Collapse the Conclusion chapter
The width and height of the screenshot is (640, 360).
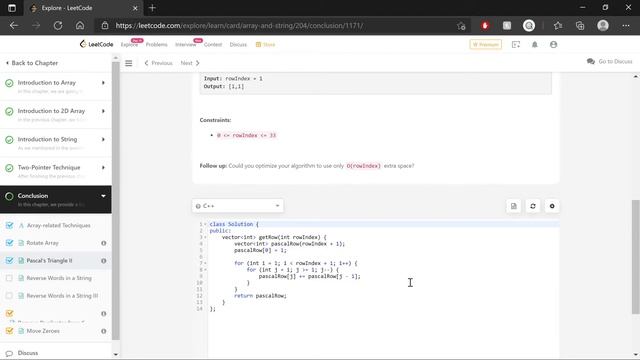coord(103,196)
